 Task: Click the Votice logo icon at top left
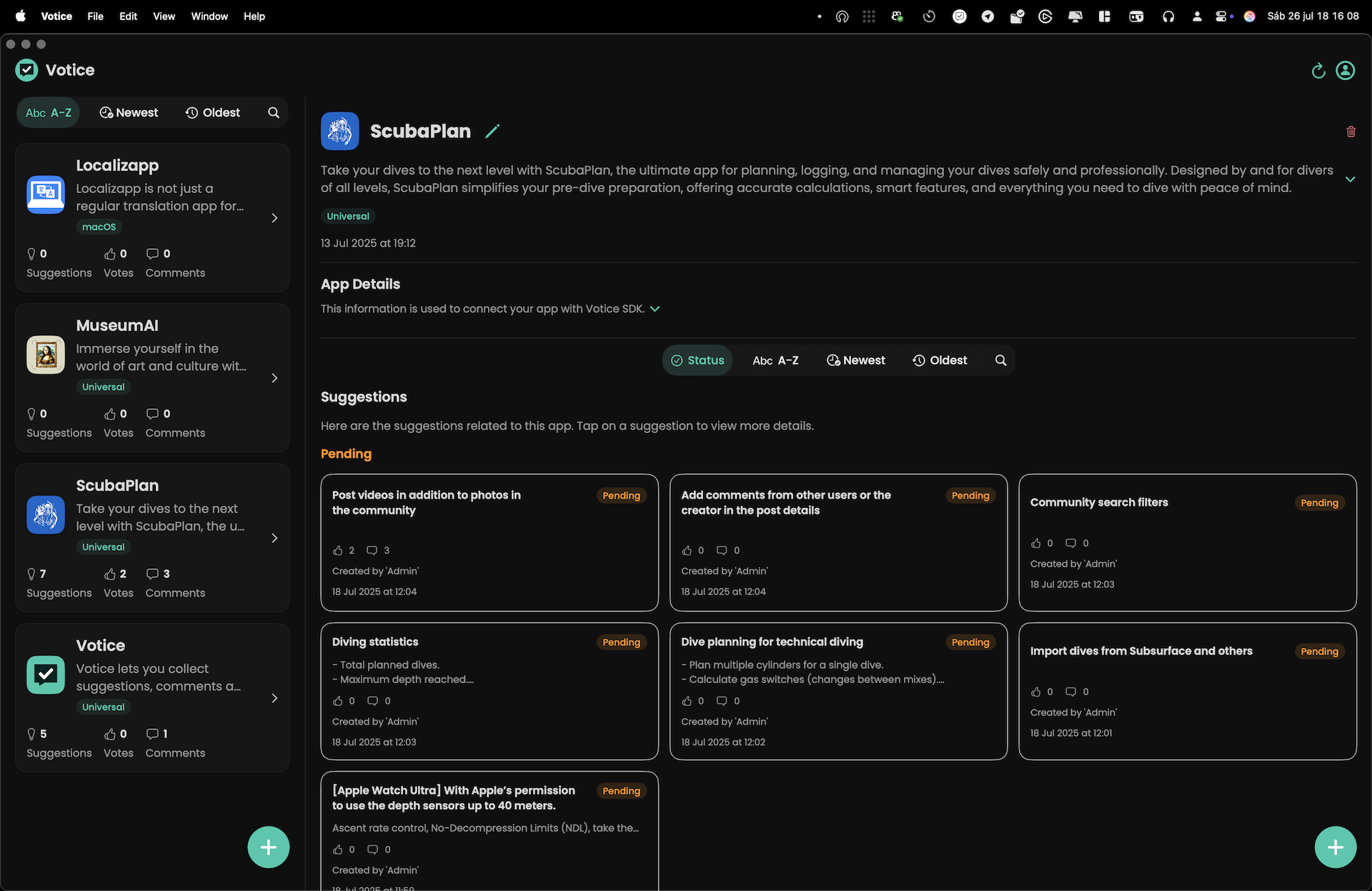(x=26, y=70)
